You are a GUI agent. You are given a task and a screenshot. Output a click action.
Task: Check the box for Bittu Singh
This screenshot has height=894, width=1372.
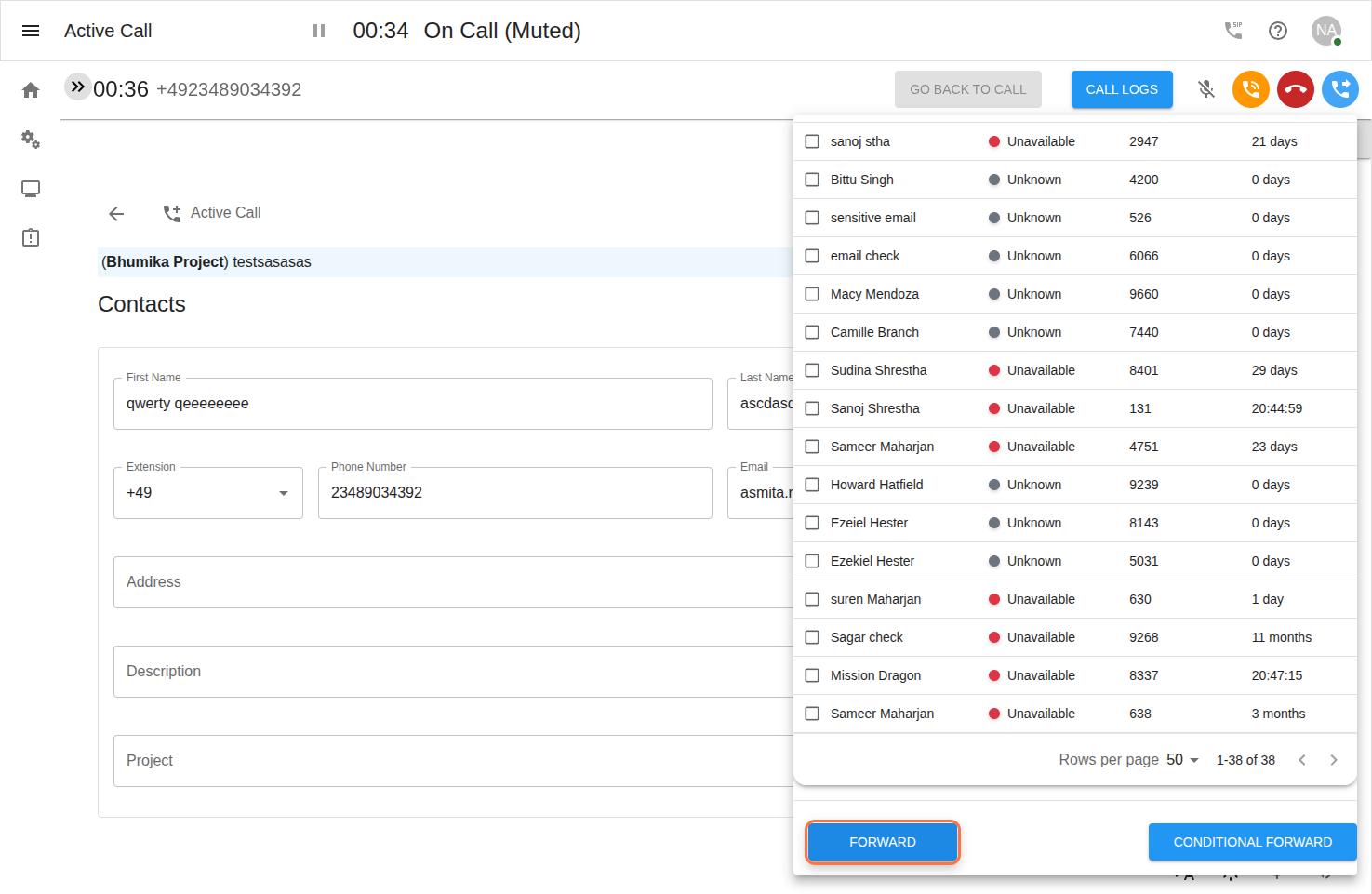click(x=812, y=180)
